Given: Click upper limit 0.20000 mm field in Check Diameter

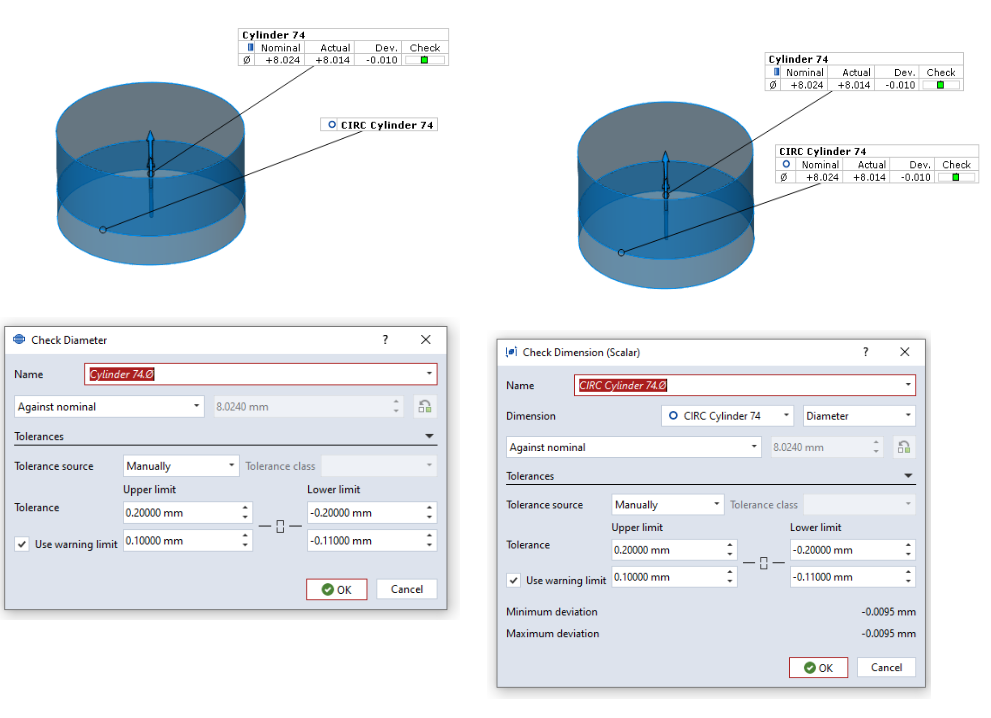Looking at the screenshot, I should (180, 512).
